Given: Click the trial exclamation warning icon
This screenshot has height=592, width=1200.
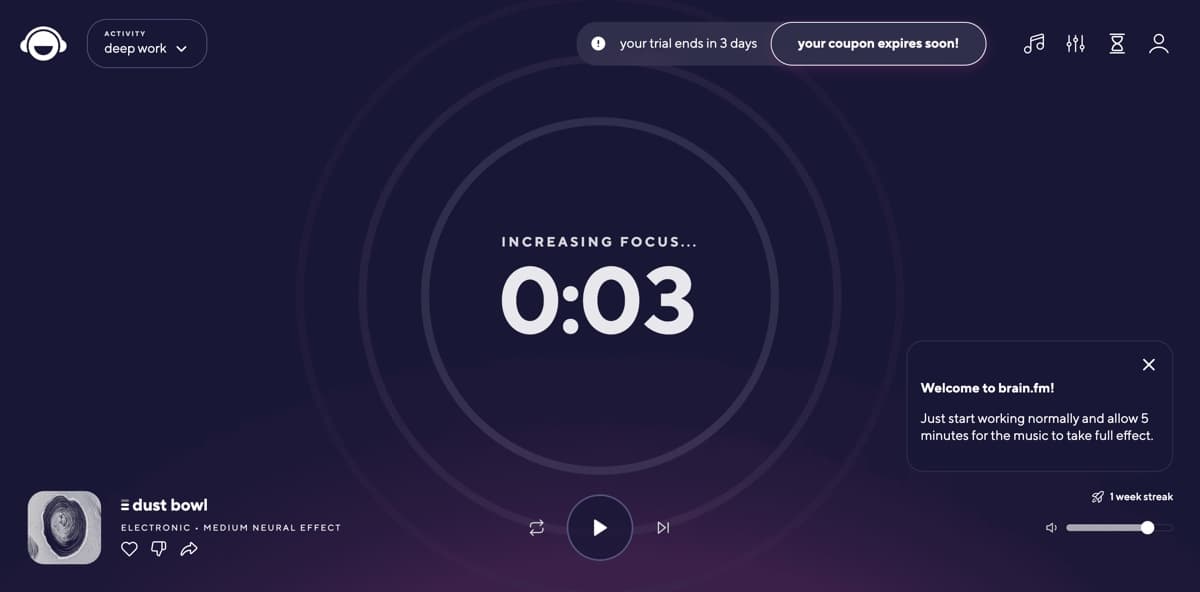Looking at the screenshot, I should [598, 44].
